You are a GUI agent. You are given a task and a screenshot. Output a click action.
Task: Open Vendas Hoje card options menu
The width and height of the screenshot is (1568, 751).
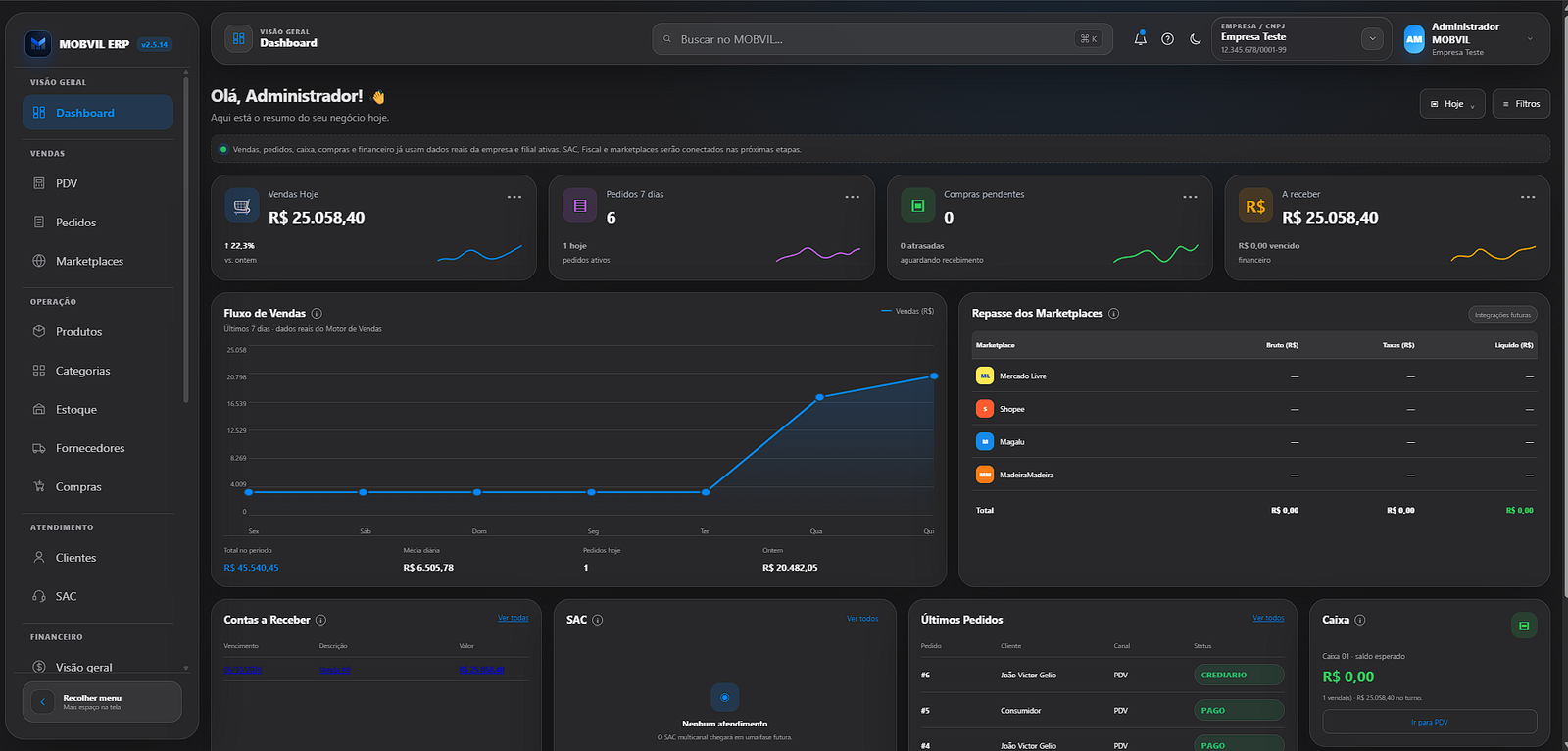(x=514, y=197)
